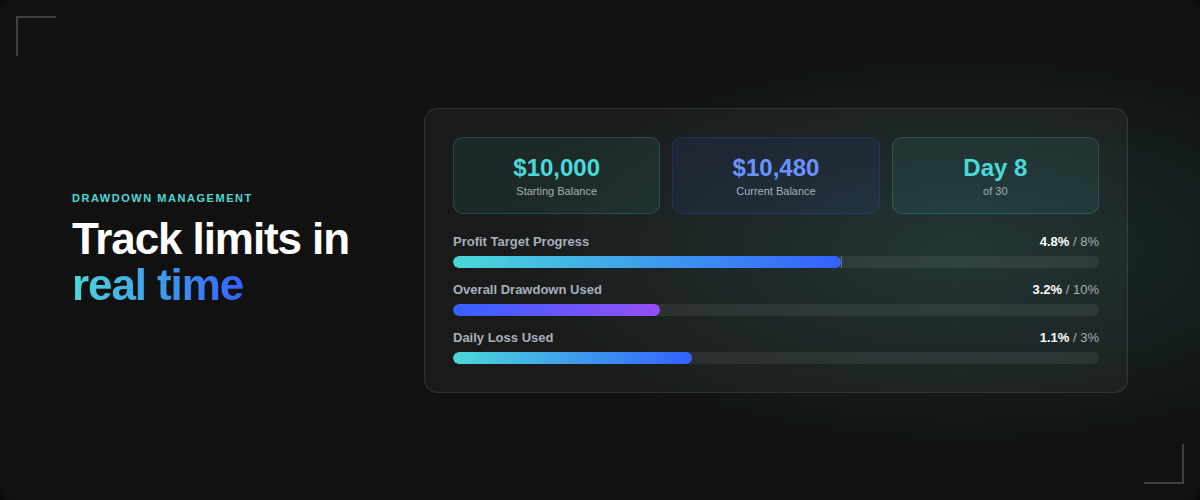
Task: Click the $10,480 balance amount
Action: tap(775, 168)
